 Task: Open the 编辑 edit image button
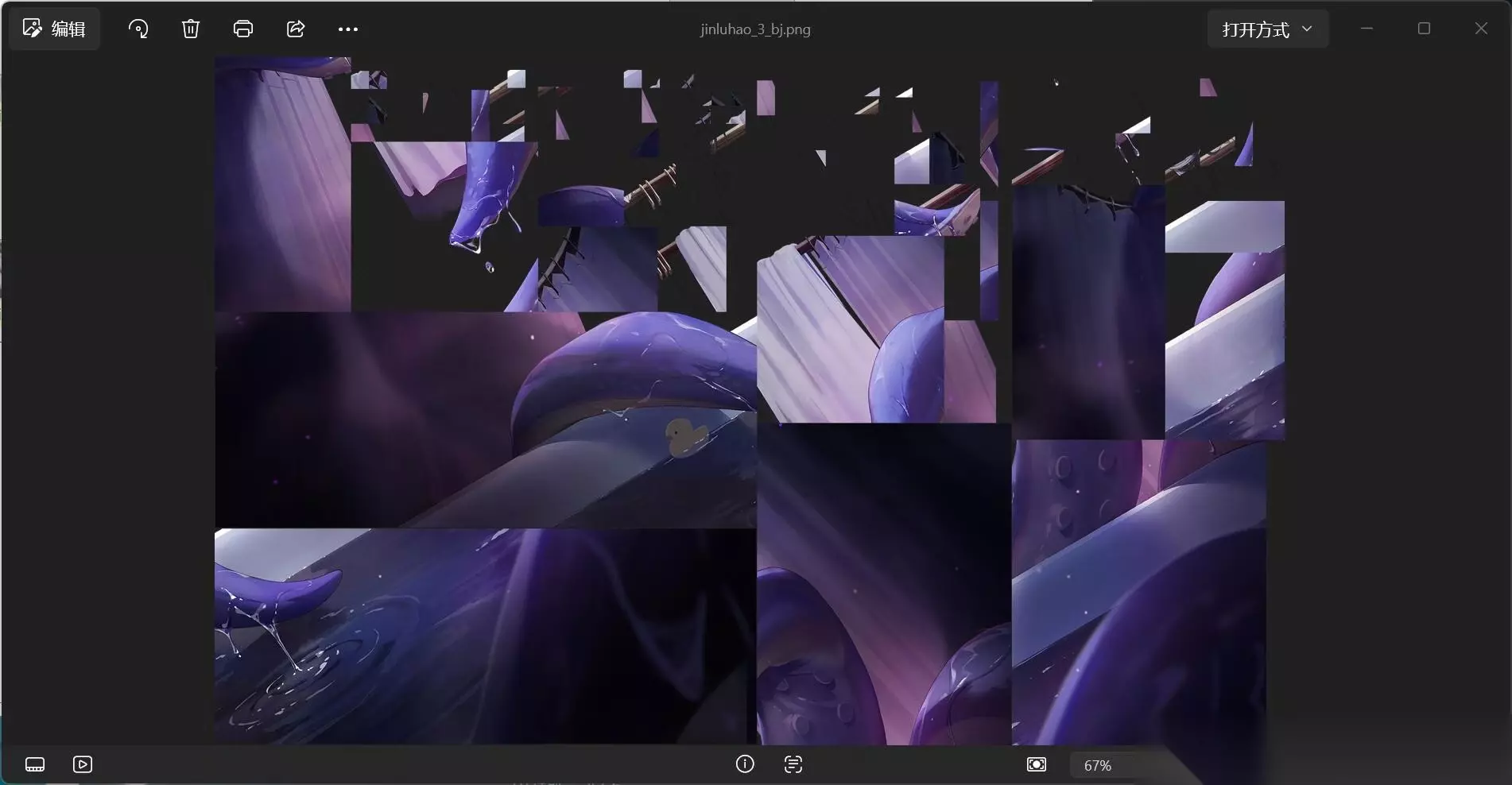54,29
